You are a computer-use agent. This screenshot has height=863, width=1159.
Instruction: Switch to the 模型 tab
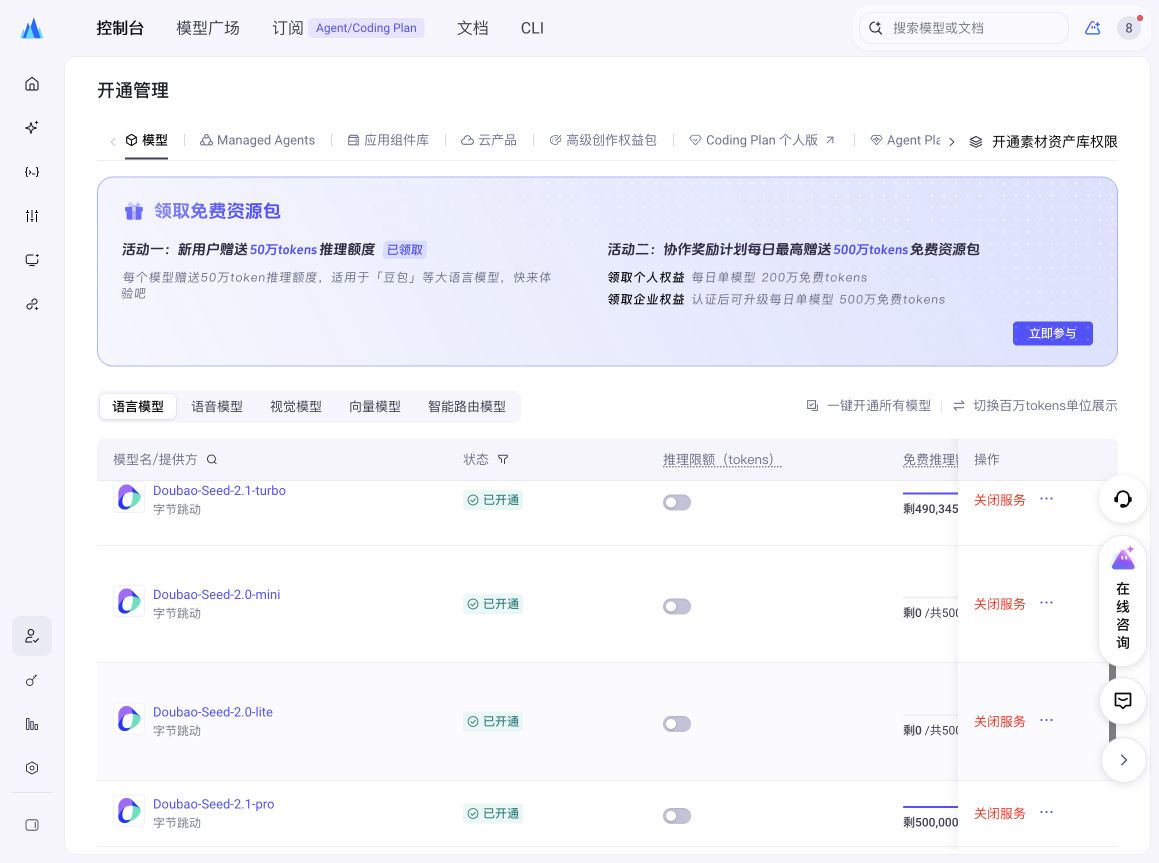146,140
